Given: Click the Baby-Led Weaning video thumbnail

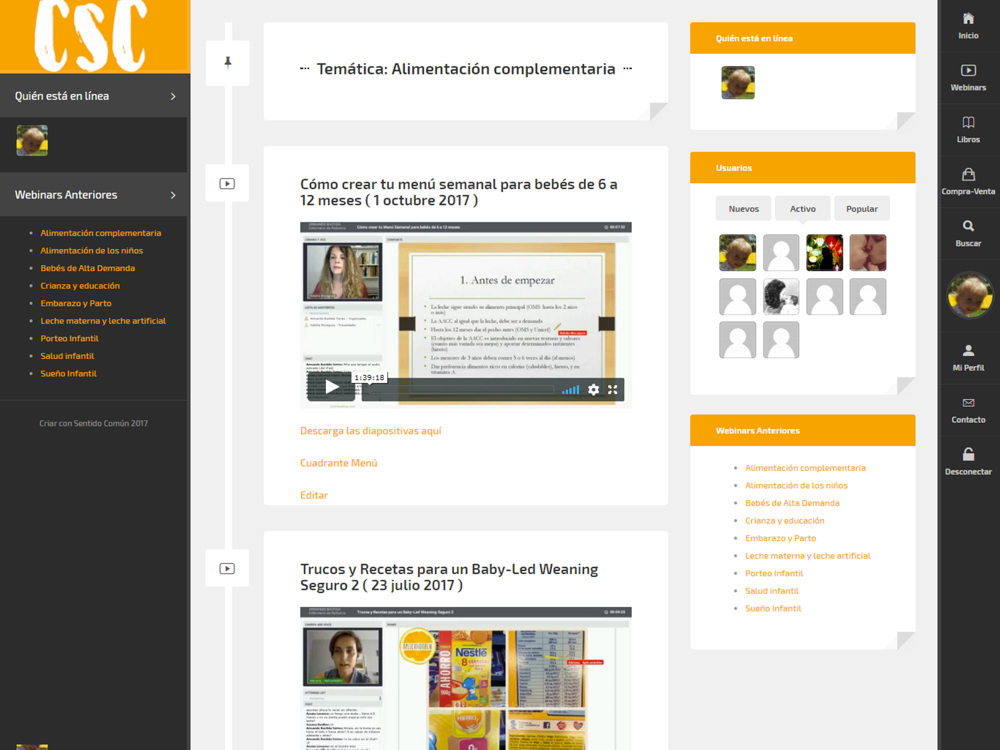Looking at the screenshot, I should (x=466, y=678).
